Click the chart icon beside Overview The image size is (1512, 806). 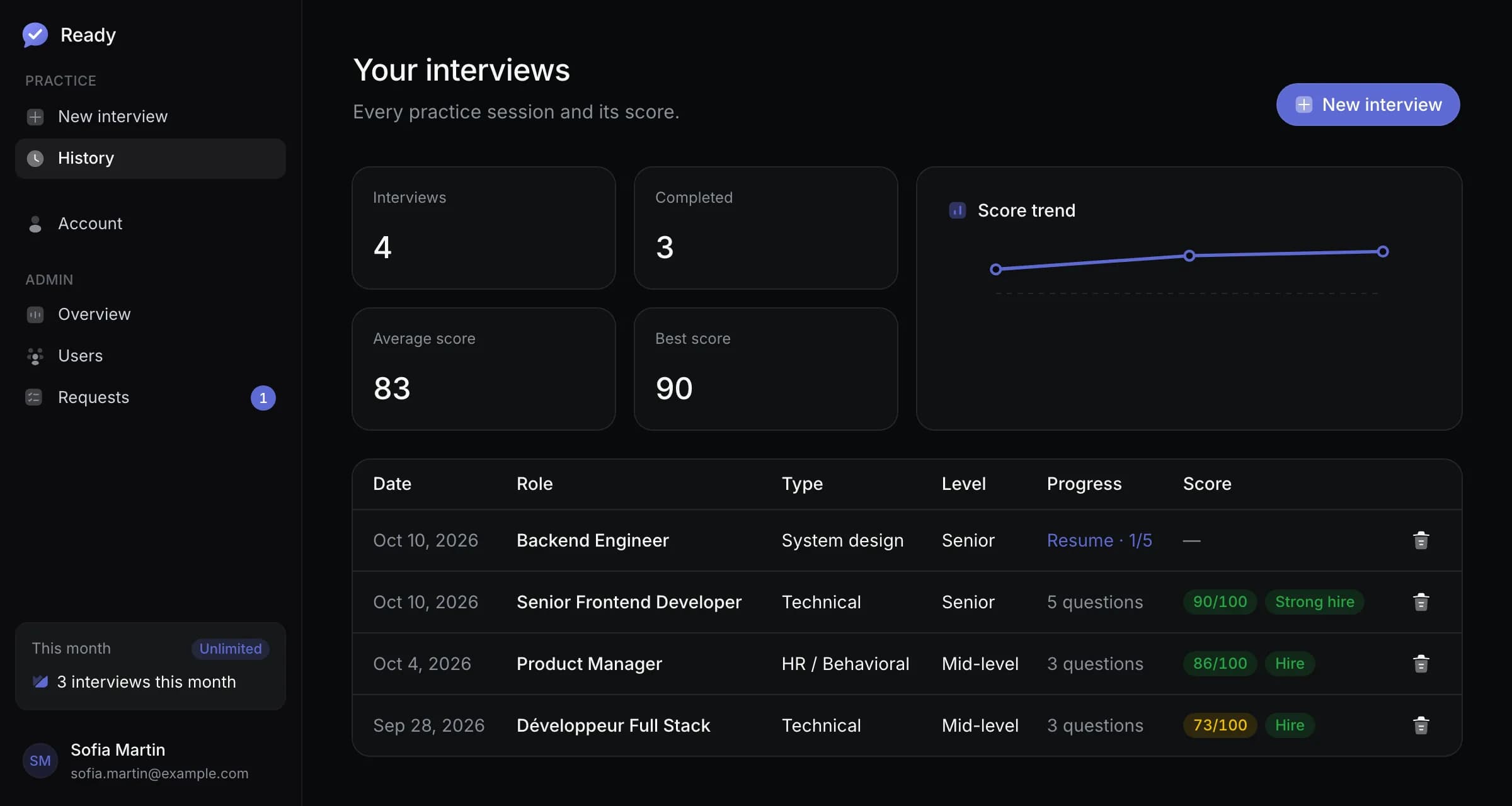pos(35,314)
